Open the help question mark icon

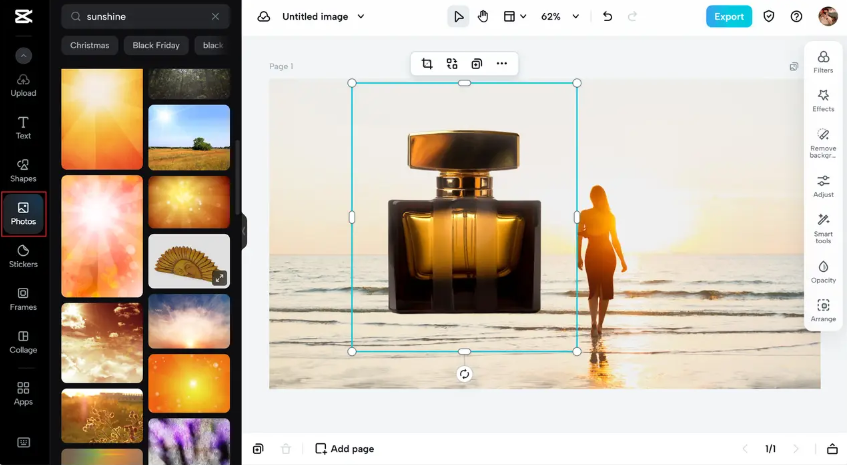[796, 17]
